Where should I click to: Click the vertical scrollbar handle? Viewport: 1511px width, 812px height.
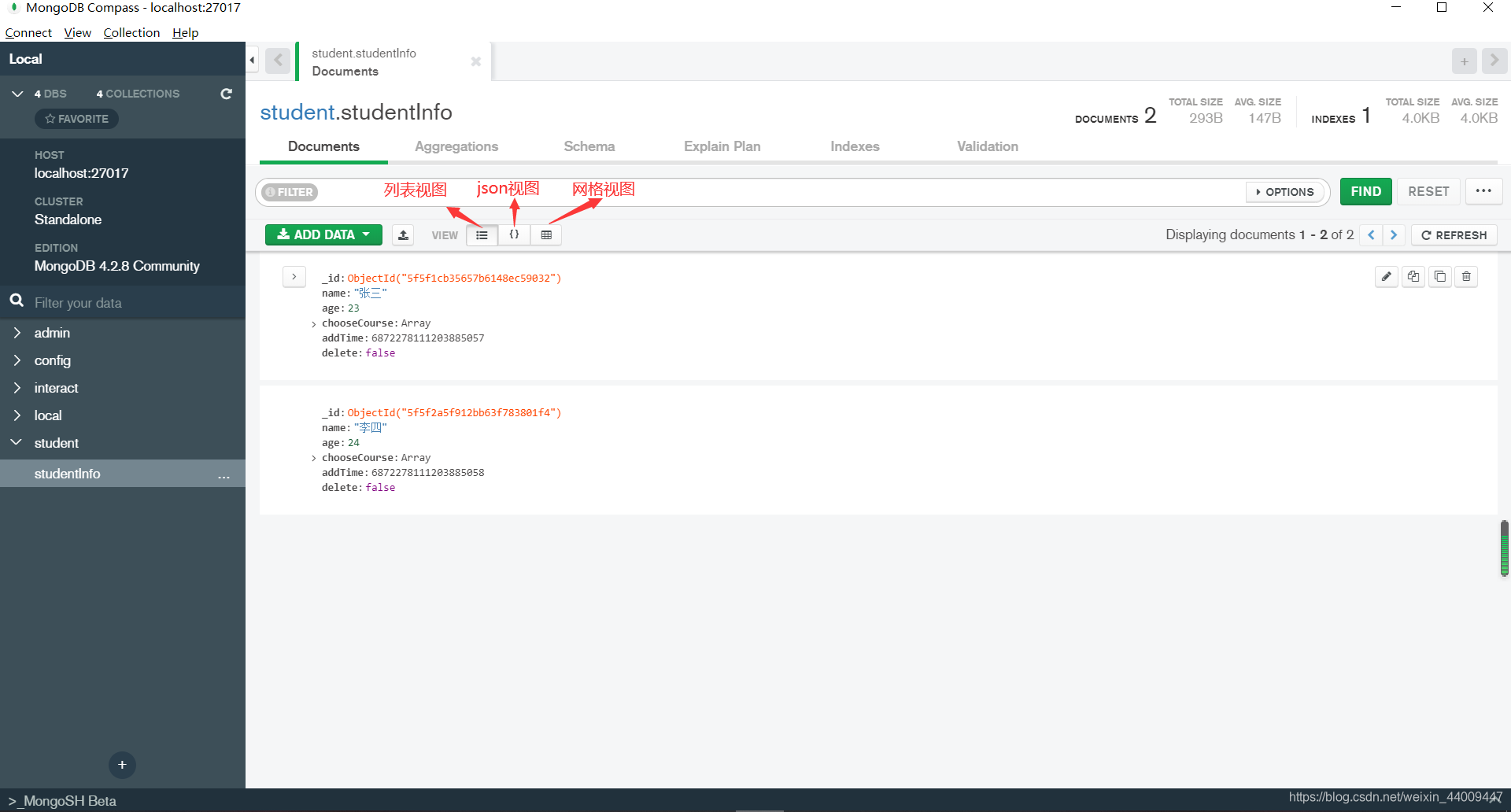click(1504, 548)
